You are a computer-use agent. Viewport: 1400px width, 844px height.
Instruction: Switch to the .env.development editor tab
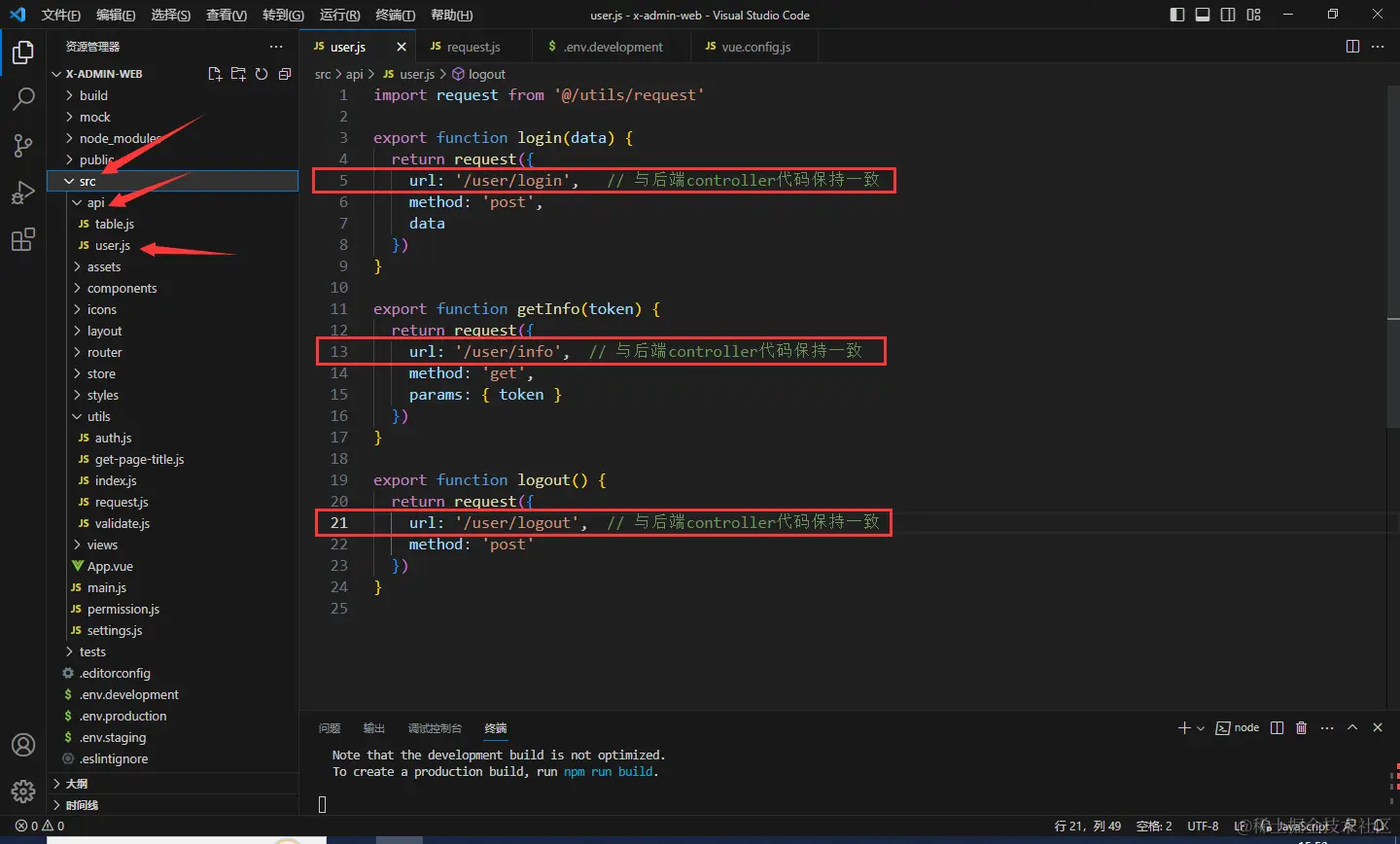[x=612, y=47]
